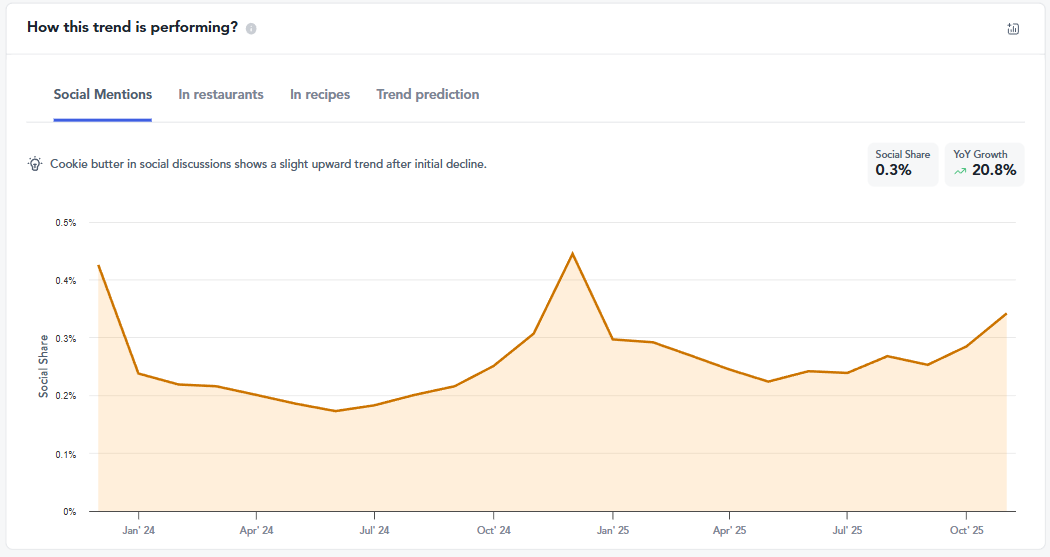The image size is (1050, 557).
Task: Click the Jul' 24 x-axis label
Action: tap(374, 530)
